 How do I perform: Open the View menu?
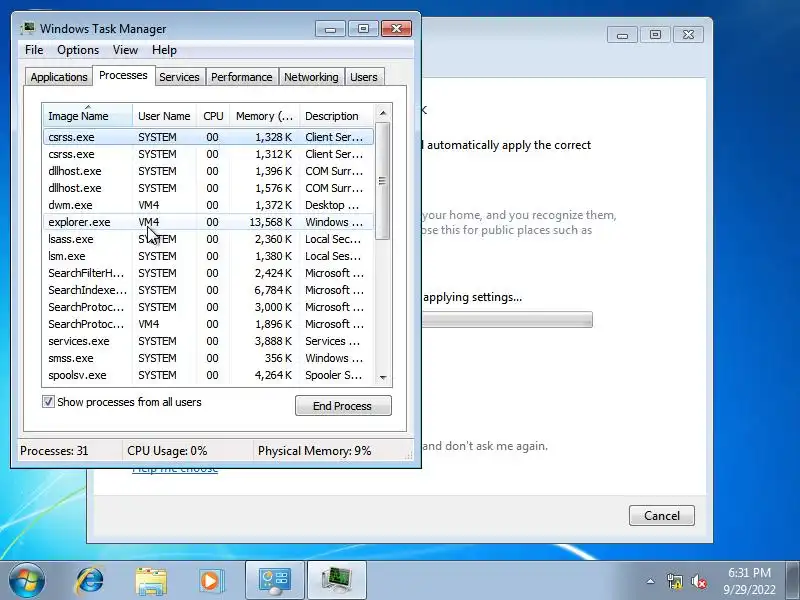[x=125, y=50]
